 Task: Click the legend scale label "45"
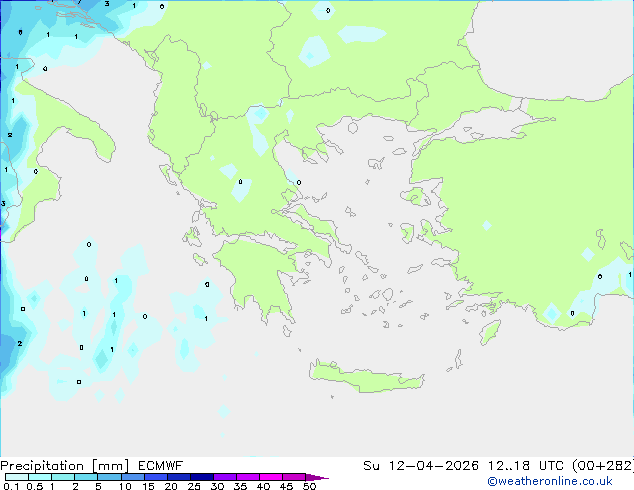(286, 486)
